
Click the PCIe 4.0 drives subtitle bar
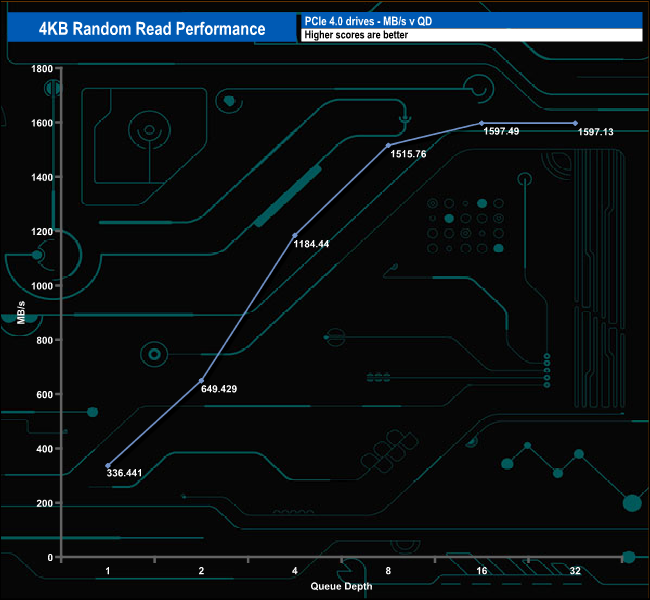point(472,21)
